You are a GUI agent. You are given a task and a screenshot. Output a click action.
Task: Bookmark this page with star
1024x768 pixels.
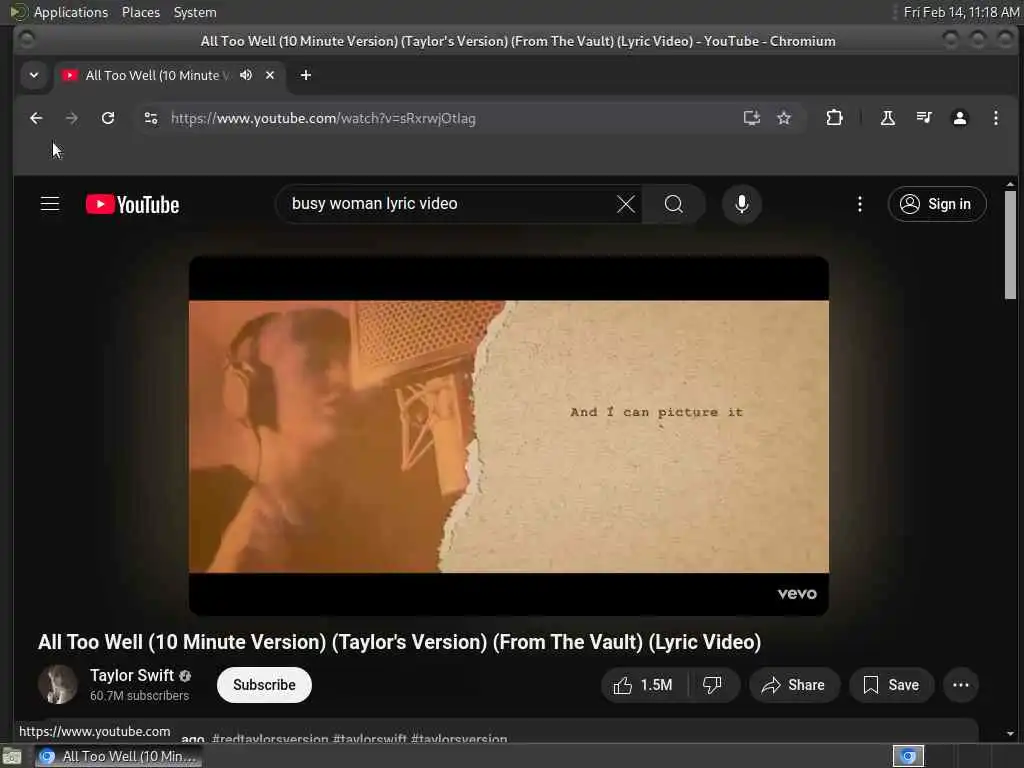point(784,118)
